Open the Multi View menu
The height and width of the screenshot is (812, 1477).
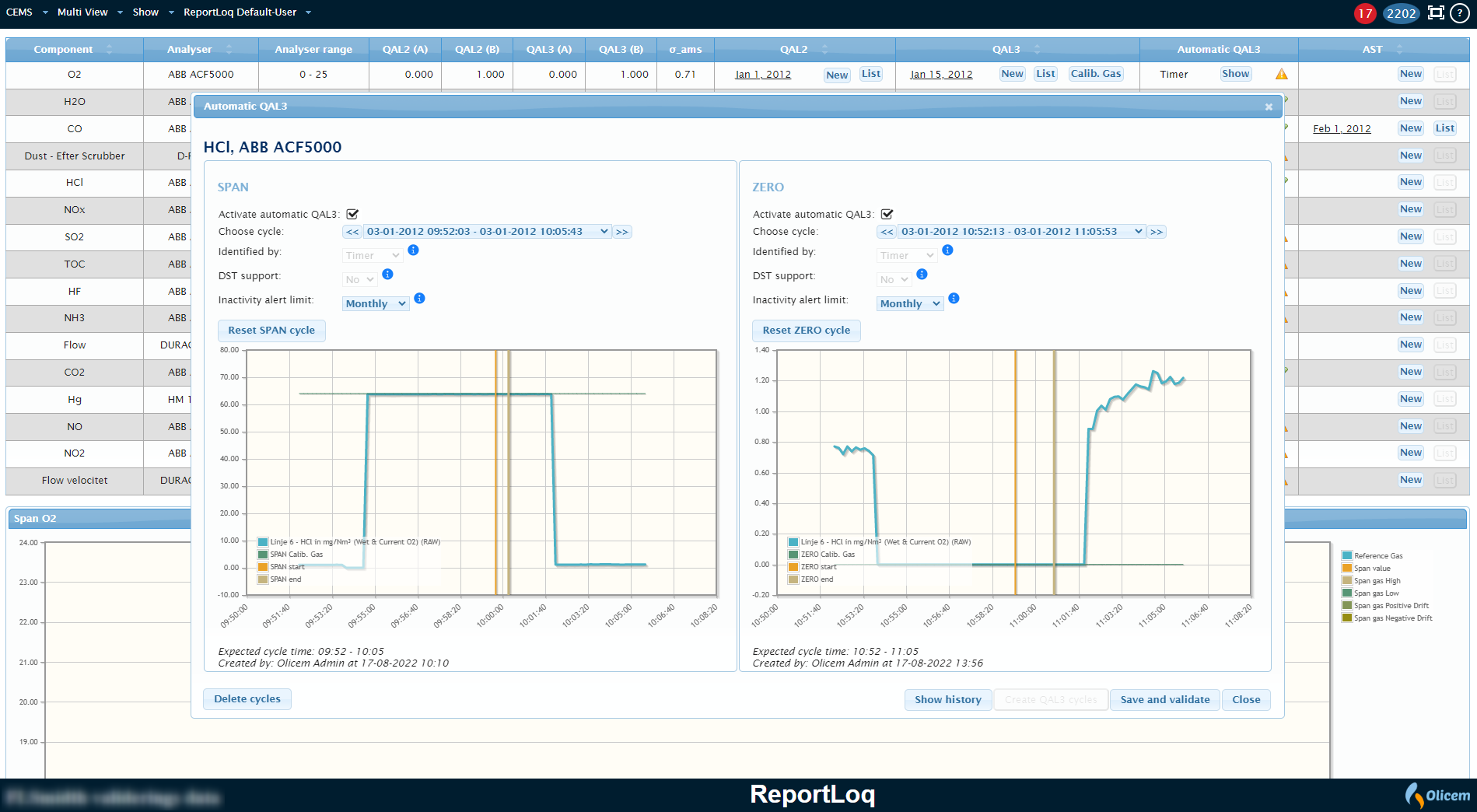pyautogui.click(x=89, y=12)
